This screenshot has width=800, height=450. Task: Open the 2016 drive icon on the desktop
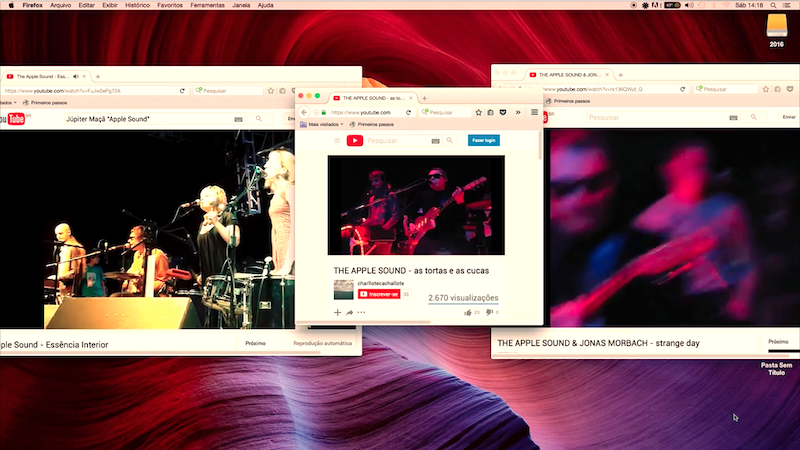(776, 27)
